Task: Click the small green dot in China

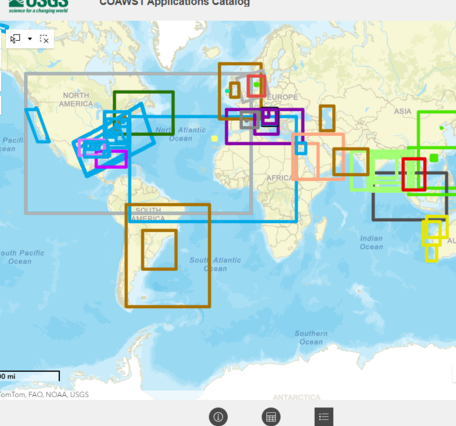Action: click(442, 128)
